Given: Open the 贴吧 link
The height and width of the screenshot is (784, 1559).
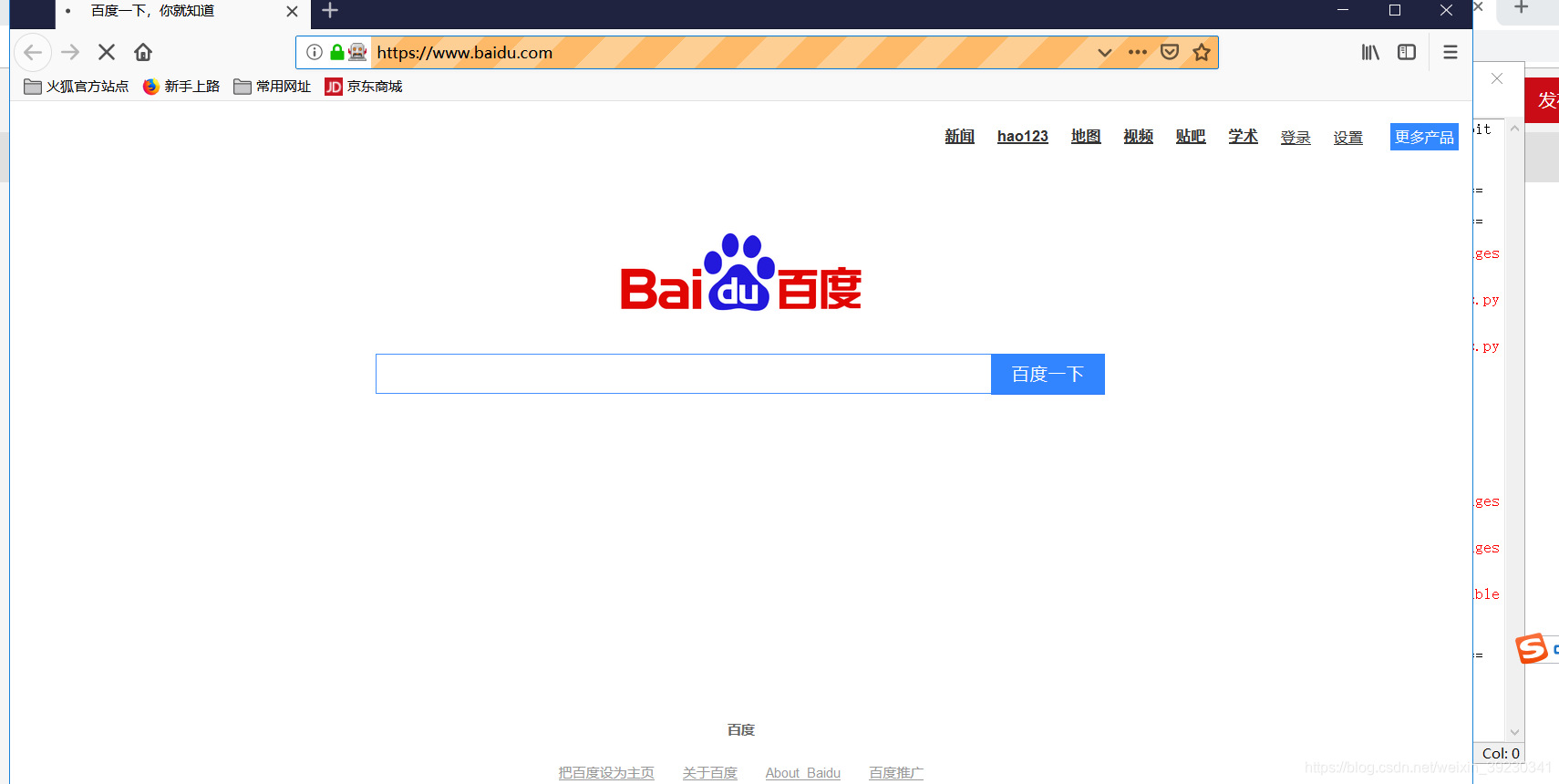Looking at the screenshot, I should (1191, 137).
